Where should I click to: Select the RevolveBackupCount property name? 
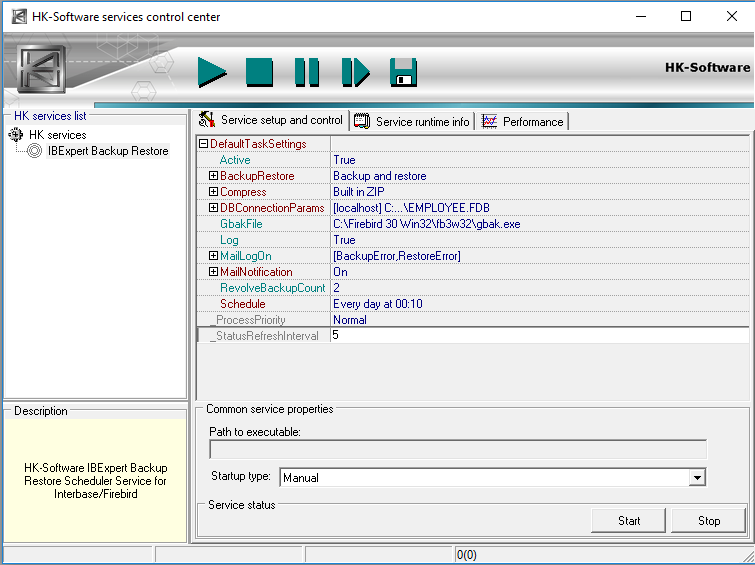pos(273,288)
